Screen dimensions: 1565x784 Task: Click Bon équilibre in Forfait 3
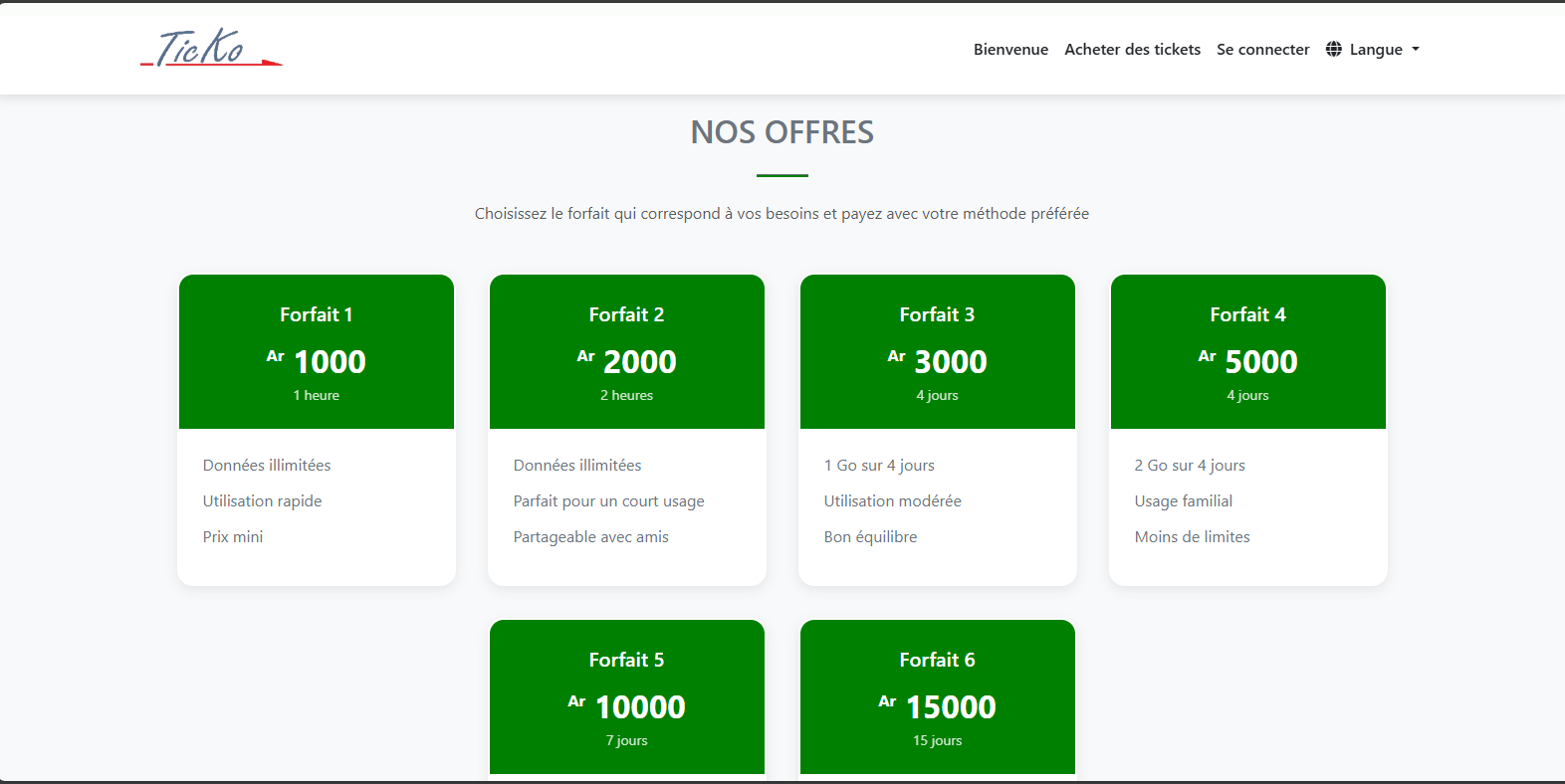pyautogui.click(x=870, y=536)
